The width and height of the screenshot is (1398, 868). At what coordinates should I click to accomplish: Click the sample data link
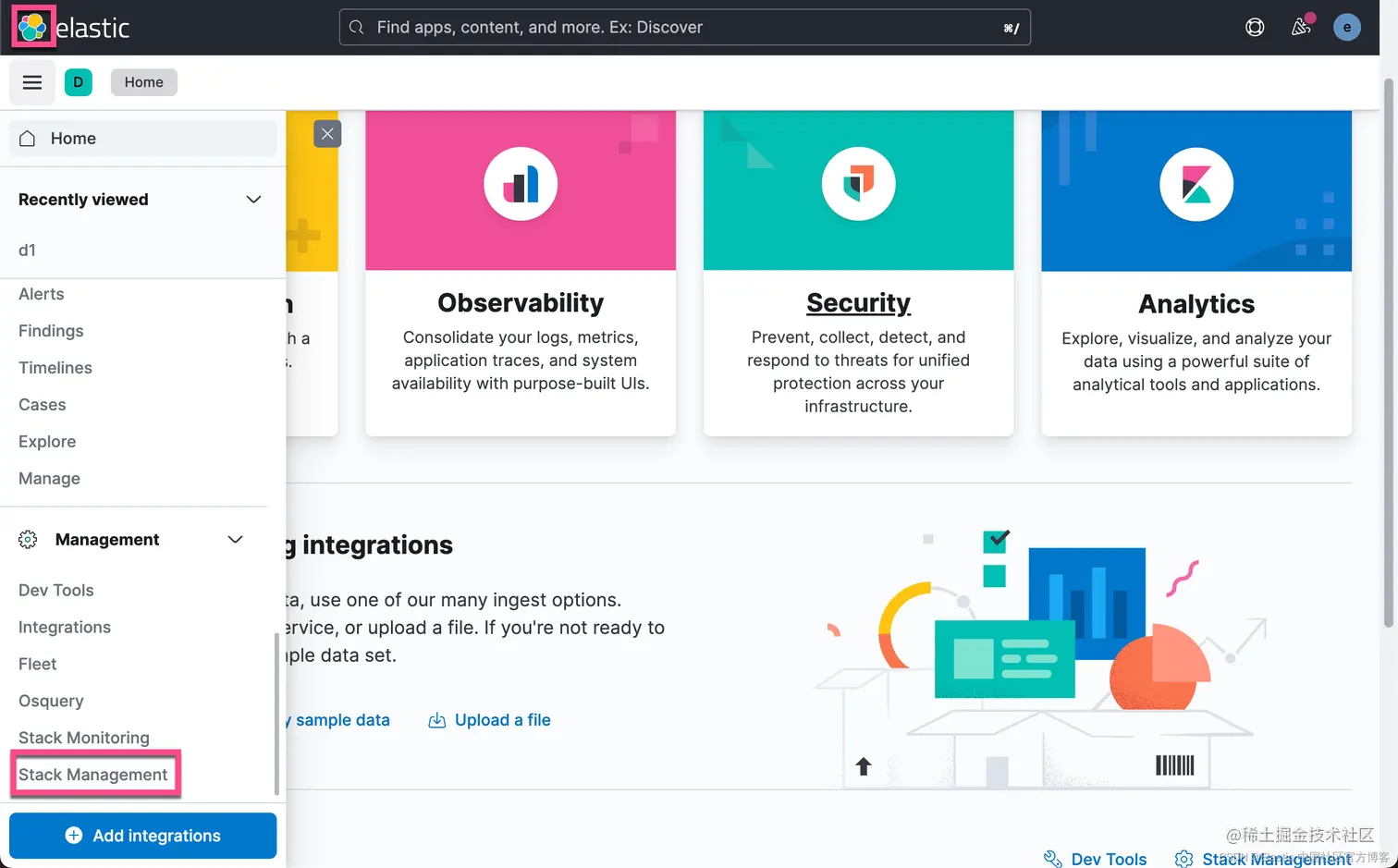(338, 720)
